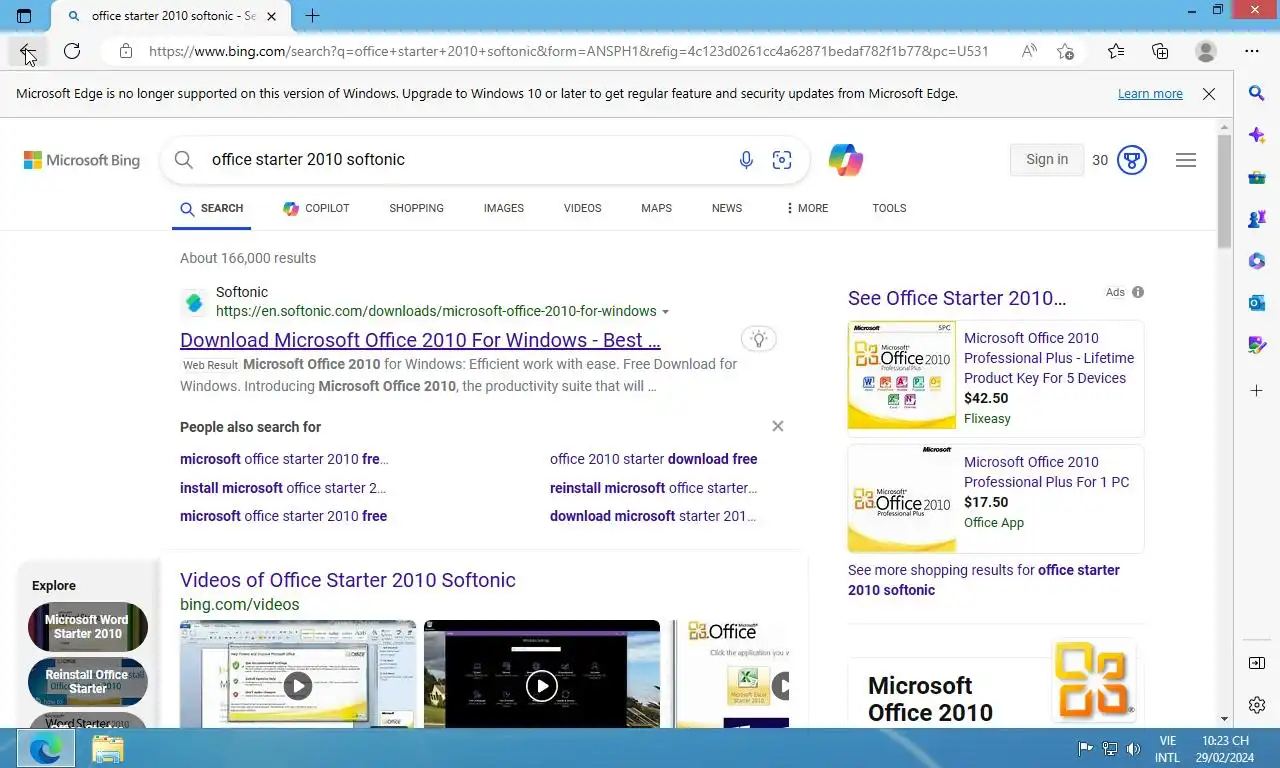Close People also search for panel
The height and width of the screenshot is (768, 1280).
778,426
